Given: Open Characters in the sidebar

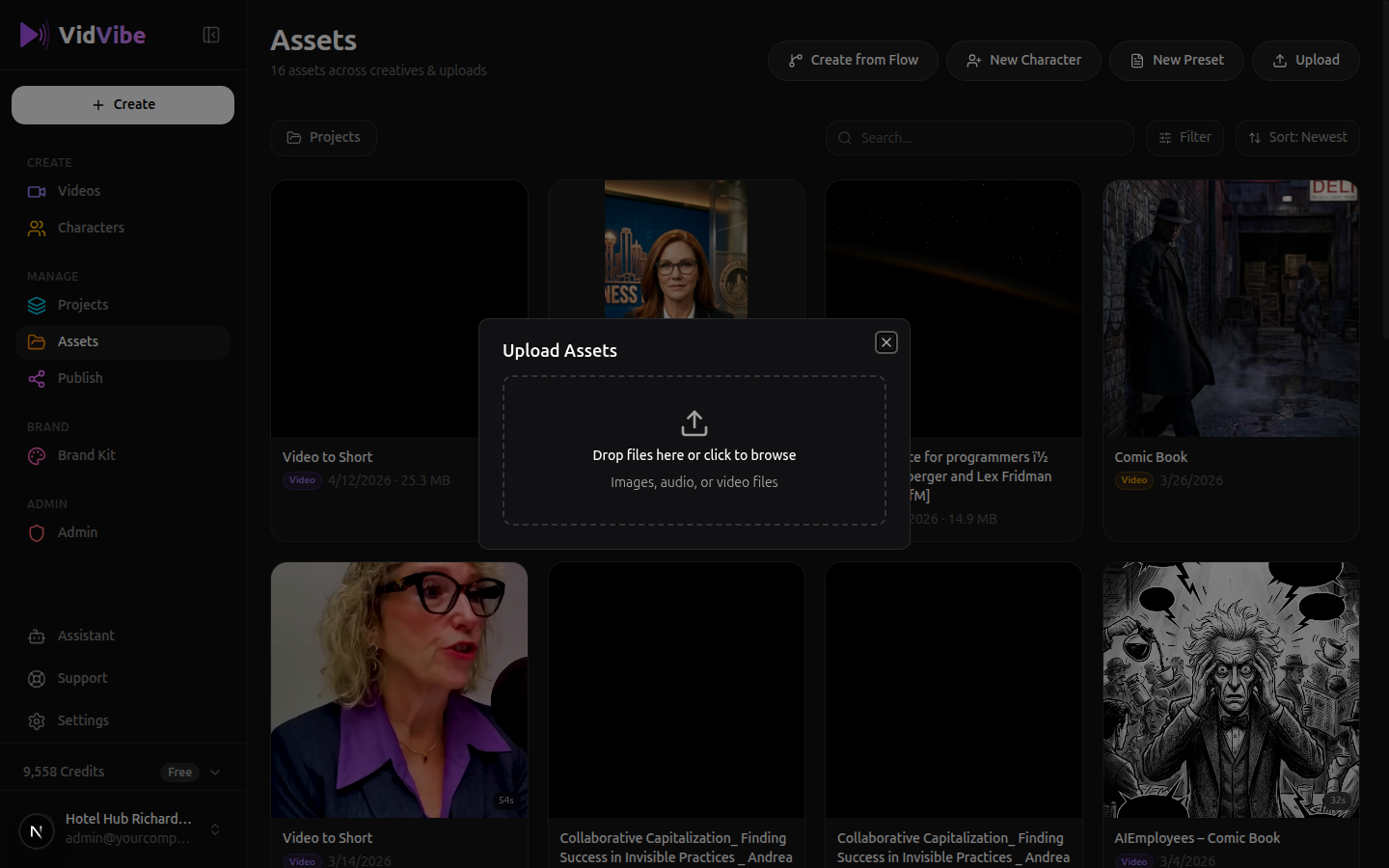Looking at the screenshot, I should pyautogui.click(x=123, y=228).
